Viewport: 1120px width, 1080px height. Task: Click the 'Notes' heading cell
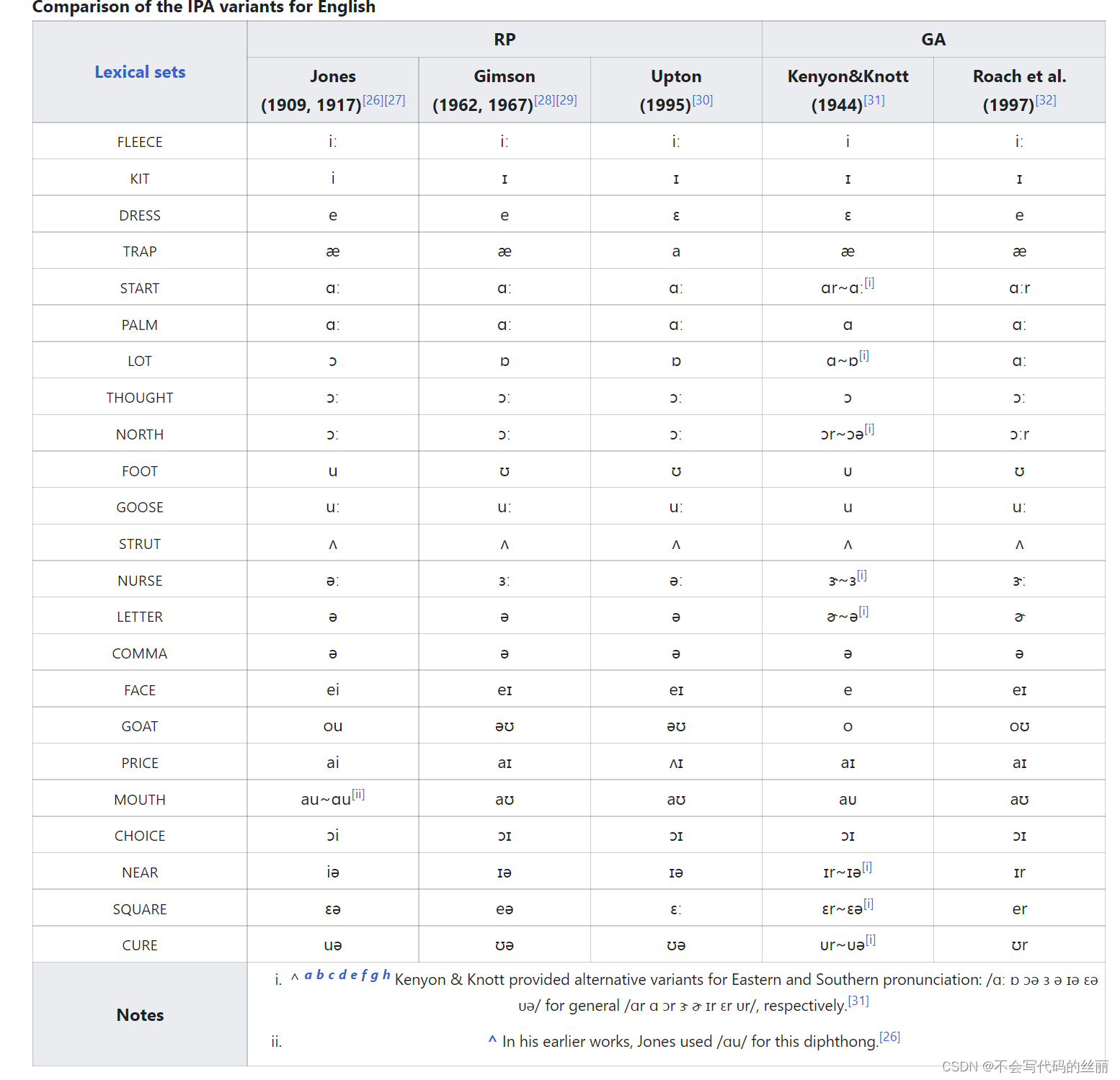(x=140, y=1014)
